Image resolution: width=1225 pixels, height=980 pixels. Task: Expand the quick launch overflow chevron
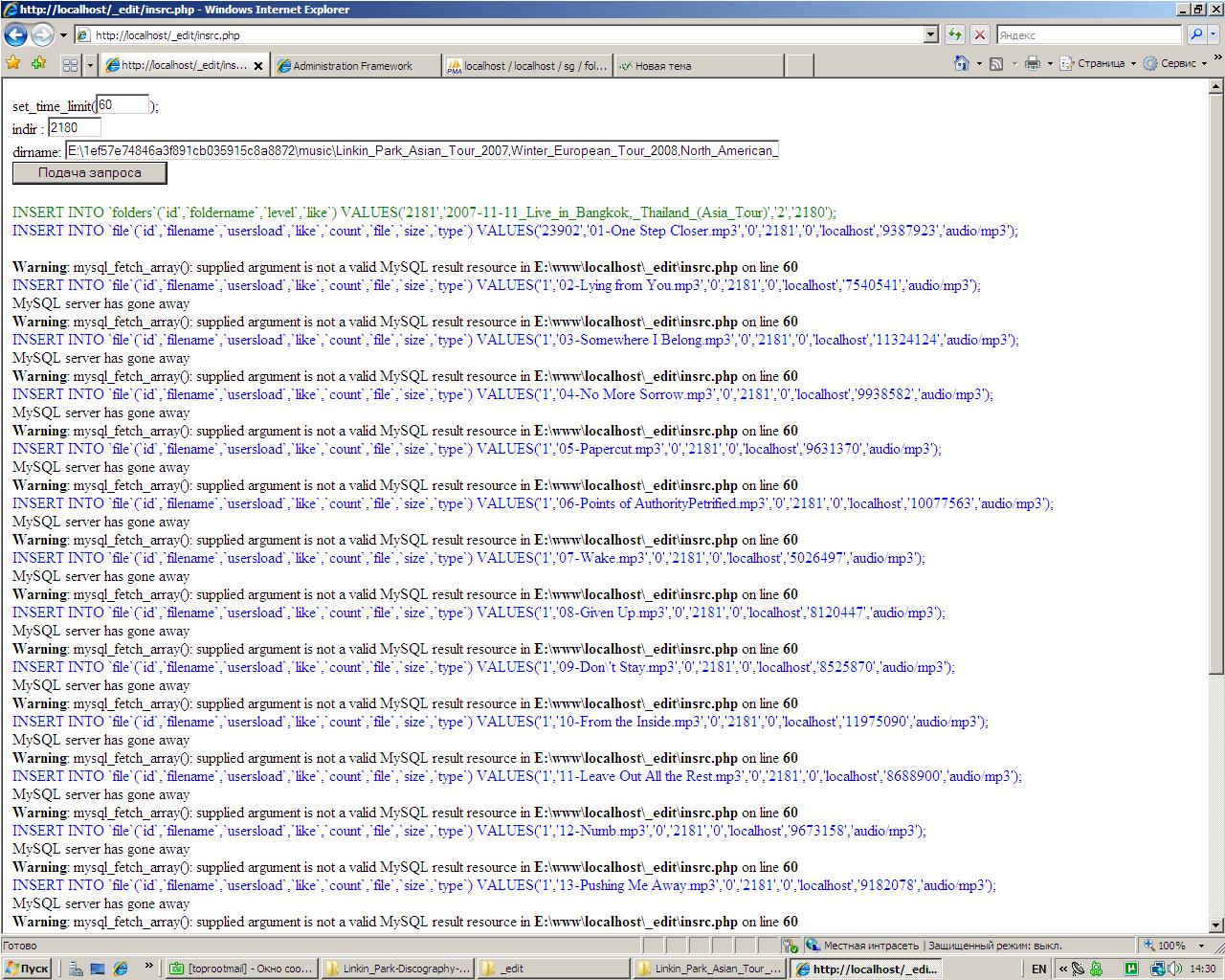(149, 967)
